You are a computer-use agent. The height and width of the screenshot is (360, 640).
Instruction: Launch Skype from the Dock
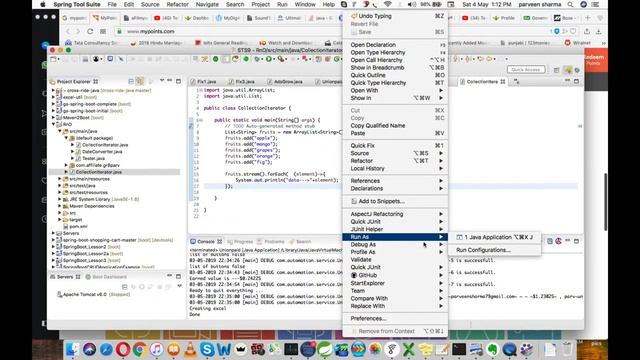click(x=207, y=349)
